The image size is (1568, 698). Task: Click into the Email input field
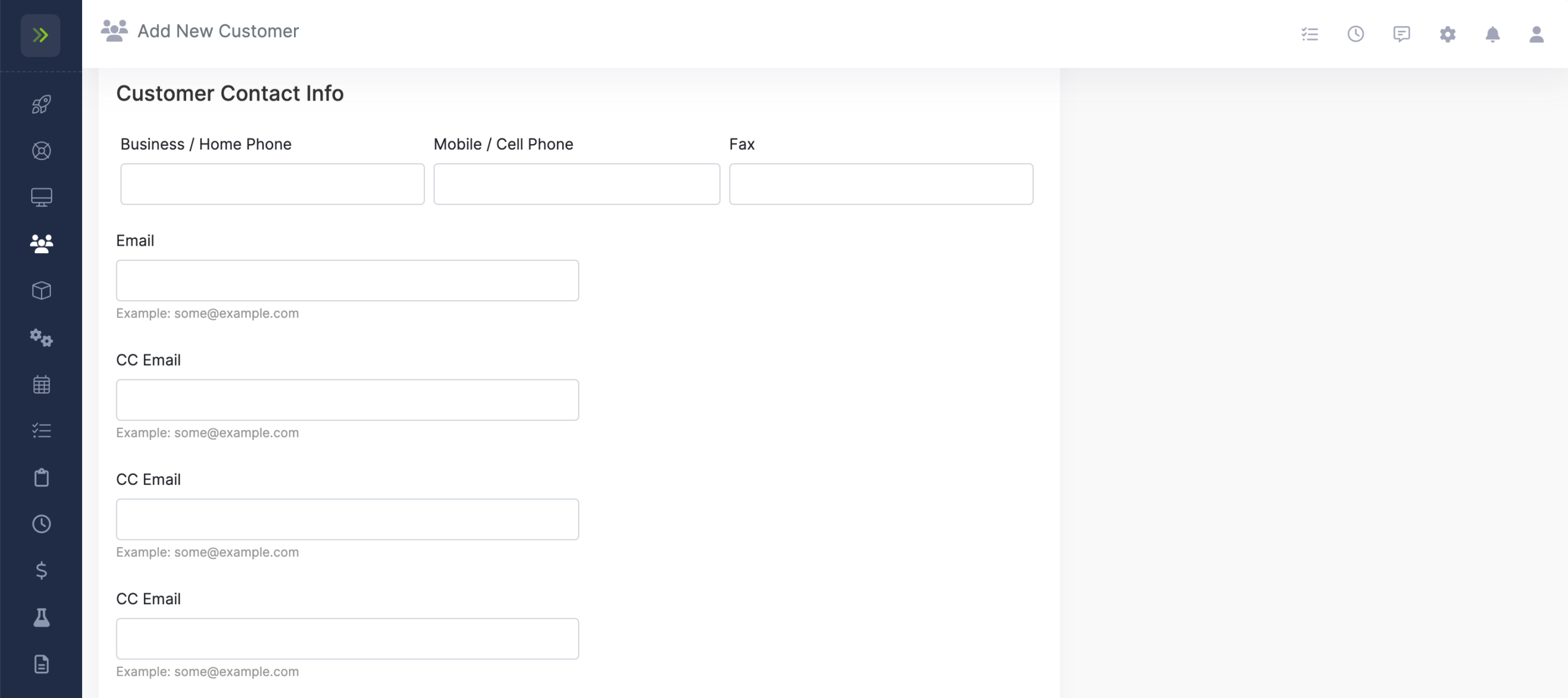(347, 281)
